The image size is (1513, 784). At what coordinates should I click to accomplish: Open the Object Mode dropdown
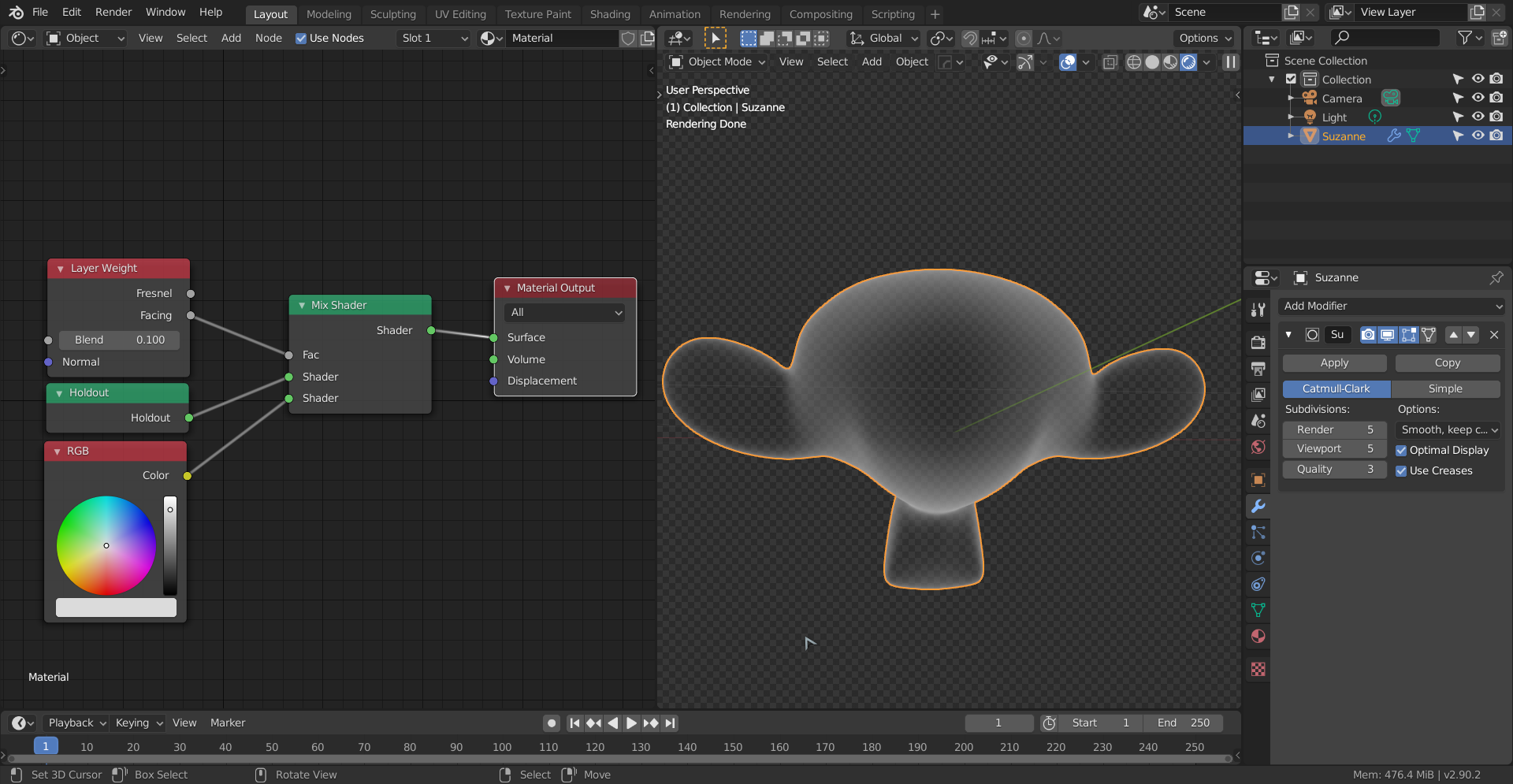(717, 62)
